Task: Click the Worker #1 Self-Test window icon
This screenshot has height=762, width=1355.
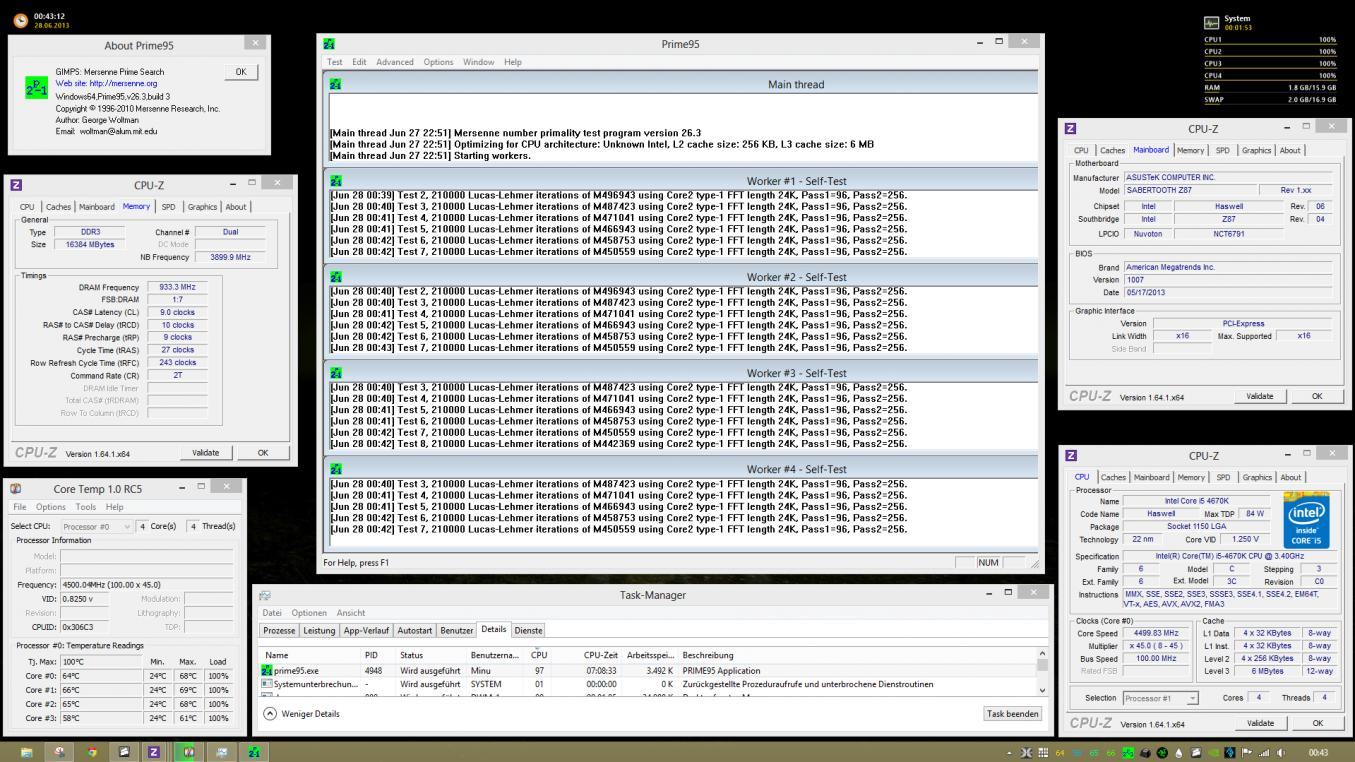Action: 335,181
